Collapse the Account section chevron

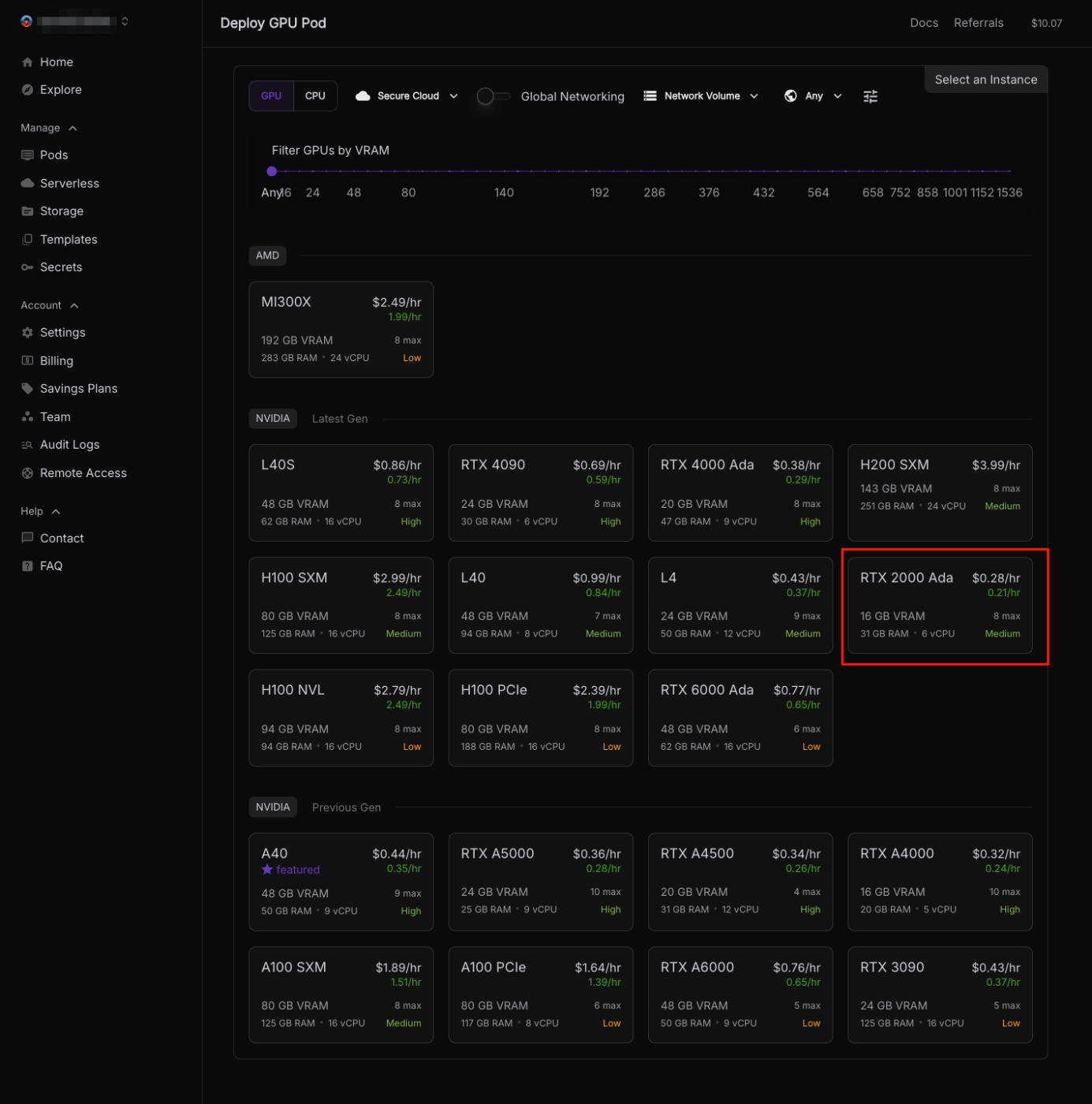74,305
